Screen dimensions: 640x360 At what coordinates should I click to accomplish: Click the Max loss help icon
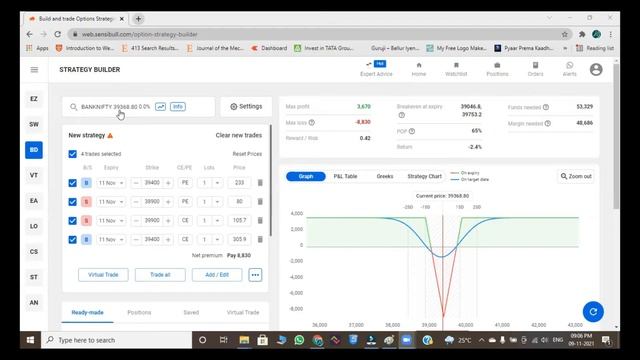coord(312,122)
